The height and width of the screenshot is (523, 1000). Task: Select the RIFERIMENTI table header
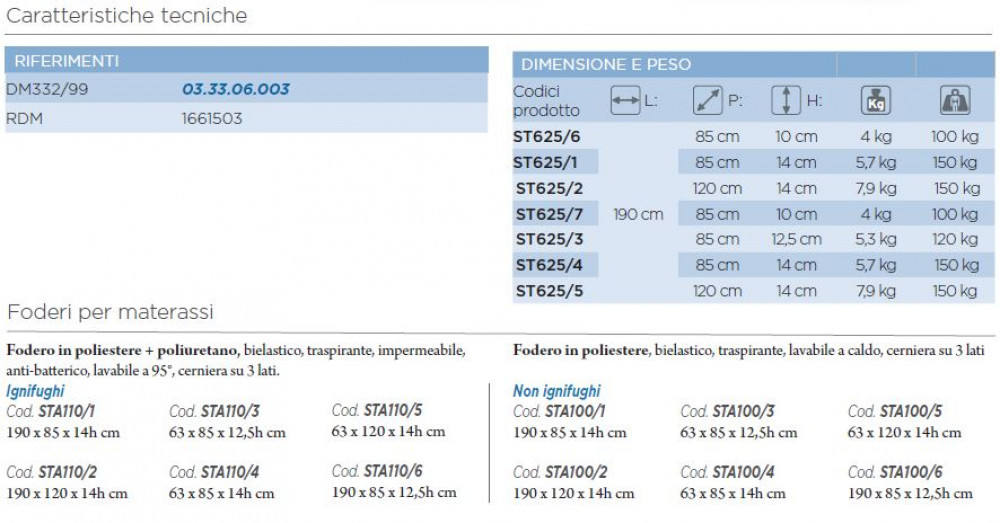pyautogui.click(x=246, y=60)
